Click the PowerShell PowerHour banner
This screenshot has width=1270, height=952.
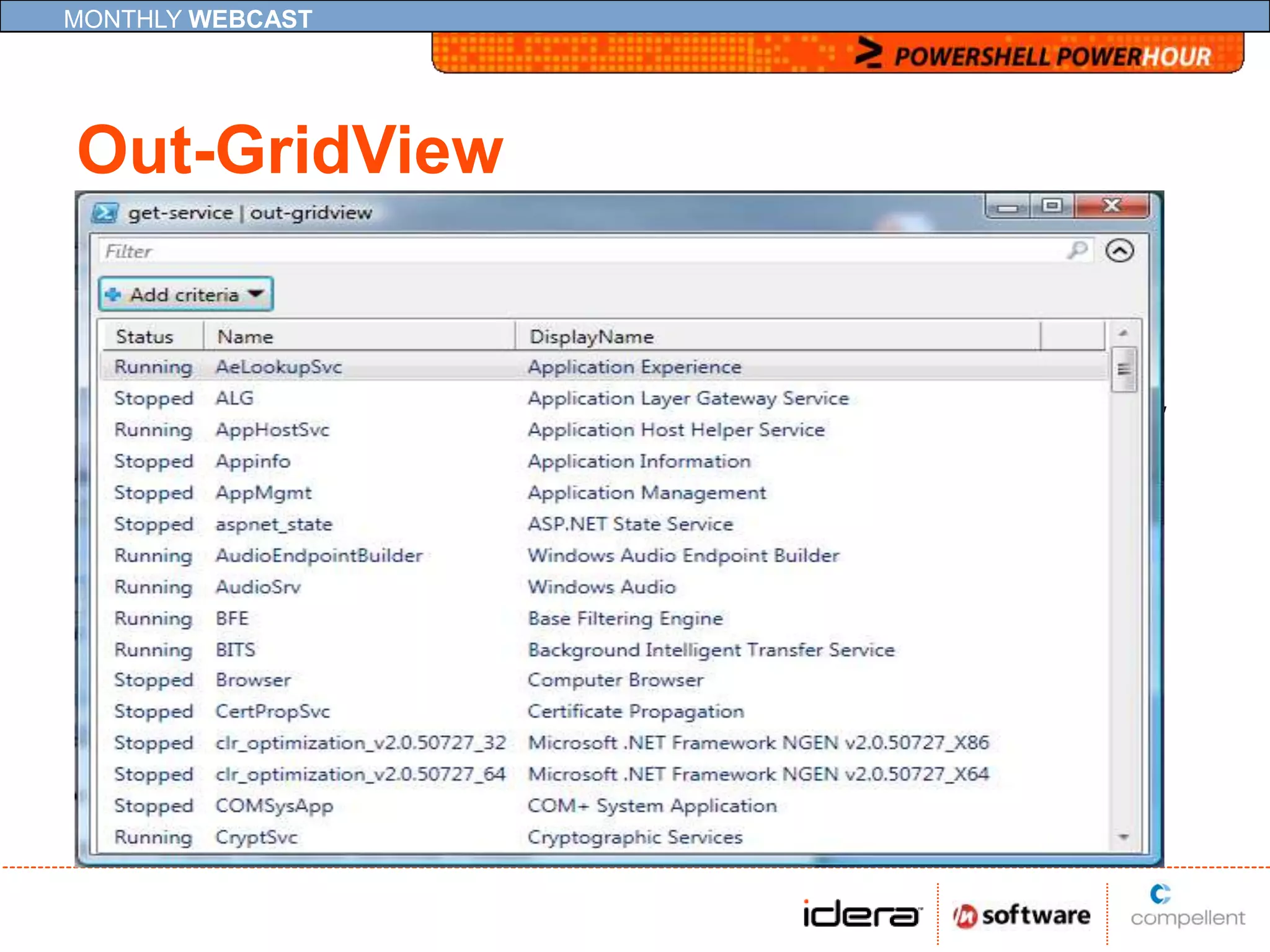tap(838, 53)
